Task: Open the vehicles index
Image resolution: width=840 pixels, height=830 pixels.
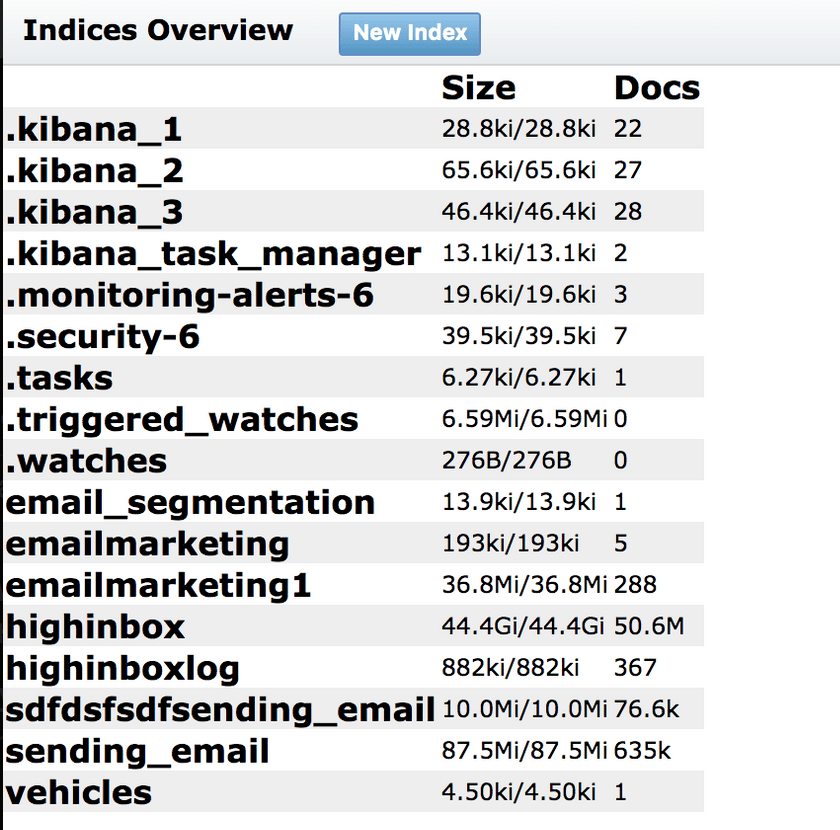Action: [x=79, y=792]
